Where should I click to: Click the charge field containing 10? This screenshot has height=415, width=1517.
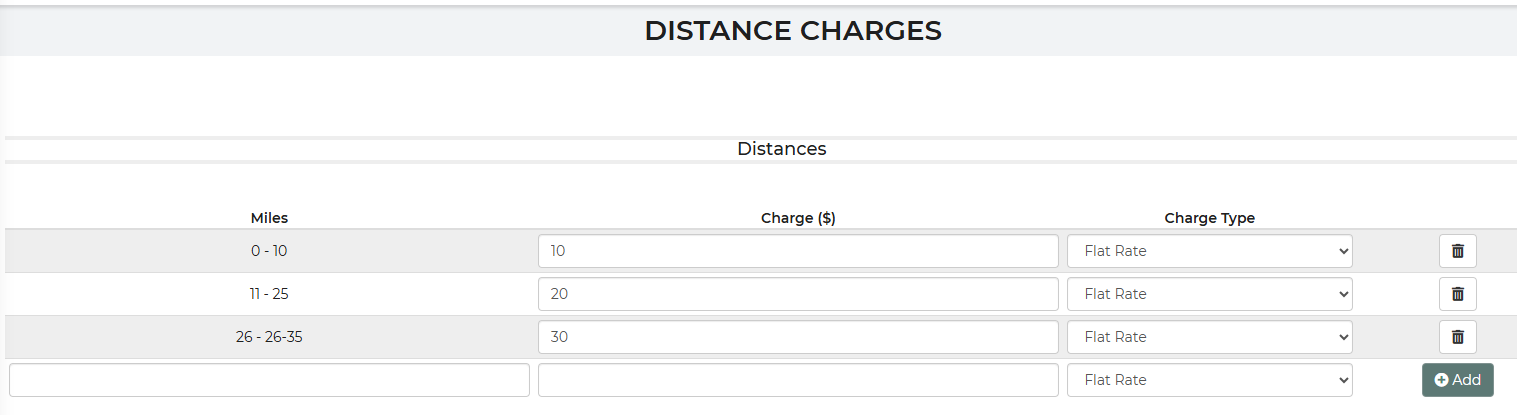797,251
